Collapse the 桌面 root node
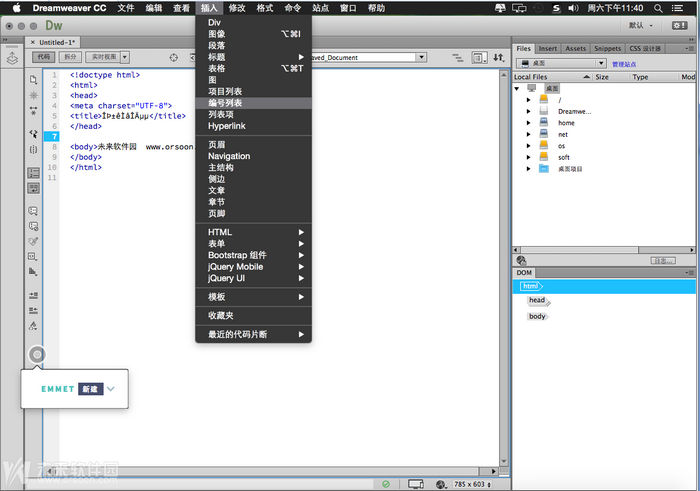Image resolution: width=700 pixels, height=491 pixels. 517,88
